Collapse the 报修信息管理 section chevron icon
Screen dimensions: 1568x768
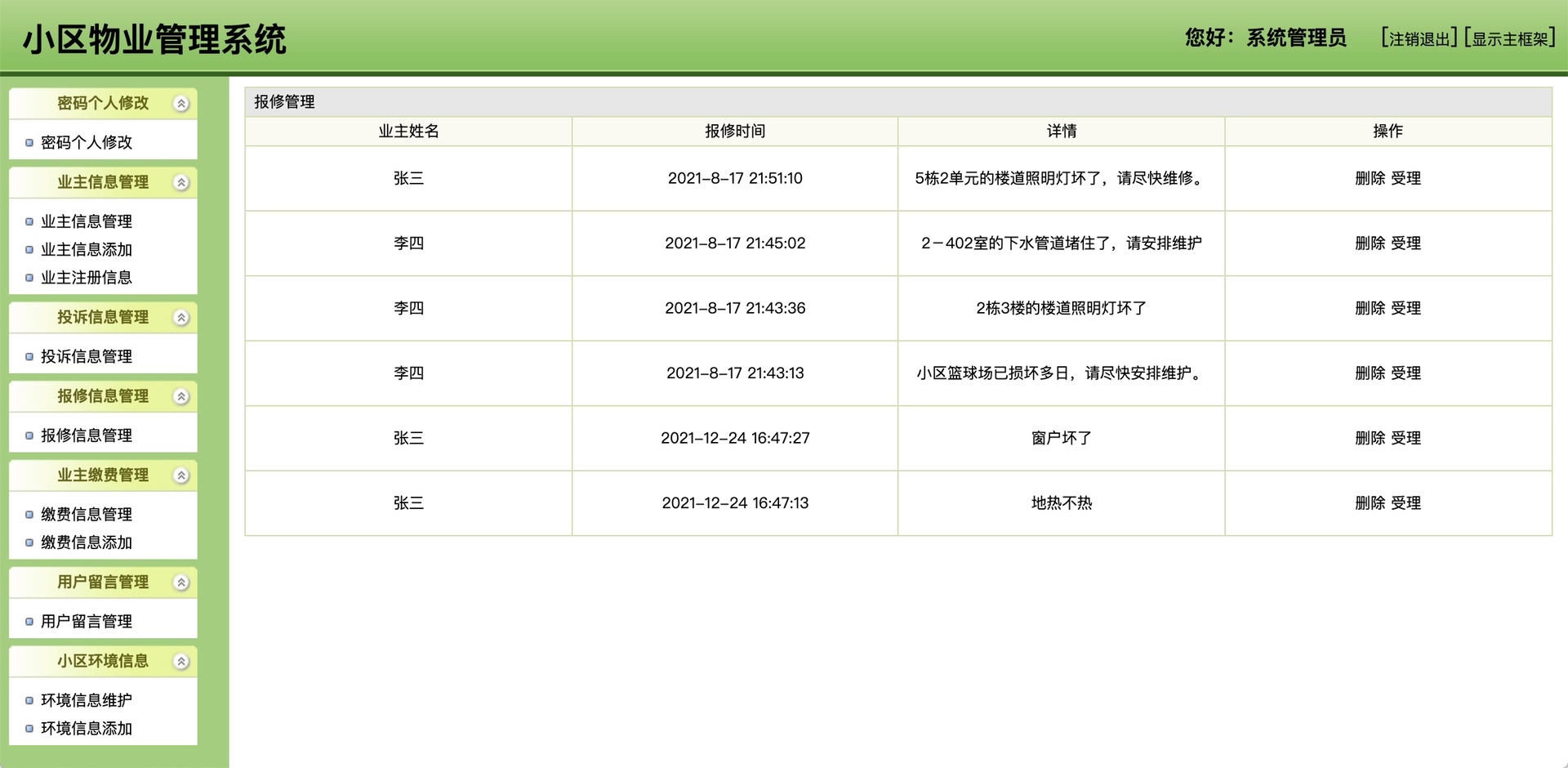click(x=181, y=396)
